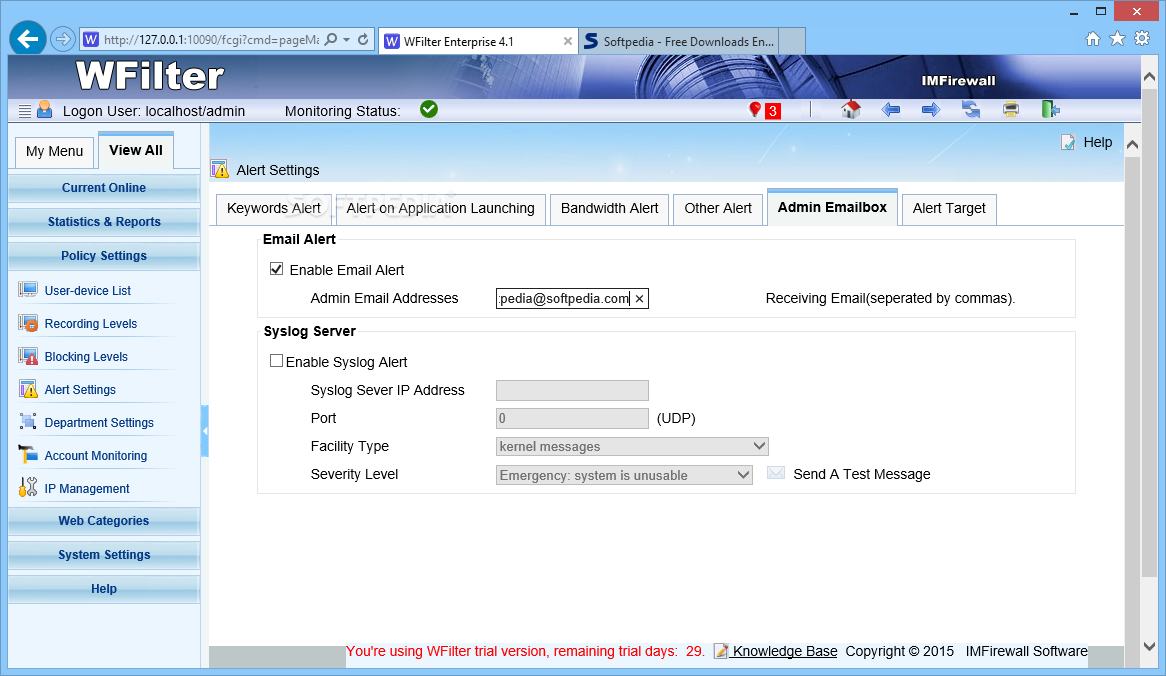Click the Account Monitoring icon
This screenshot has height=676, width=1166.
pos(28,454)
